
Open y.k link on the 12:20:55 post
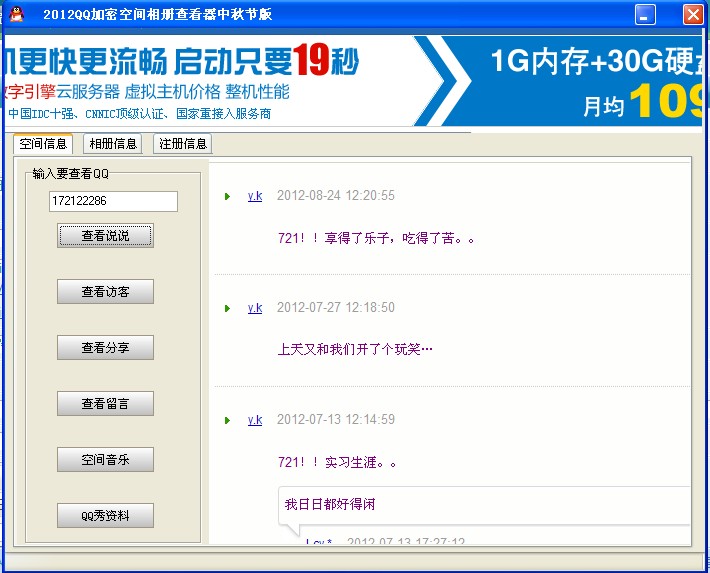coord(255,196)
